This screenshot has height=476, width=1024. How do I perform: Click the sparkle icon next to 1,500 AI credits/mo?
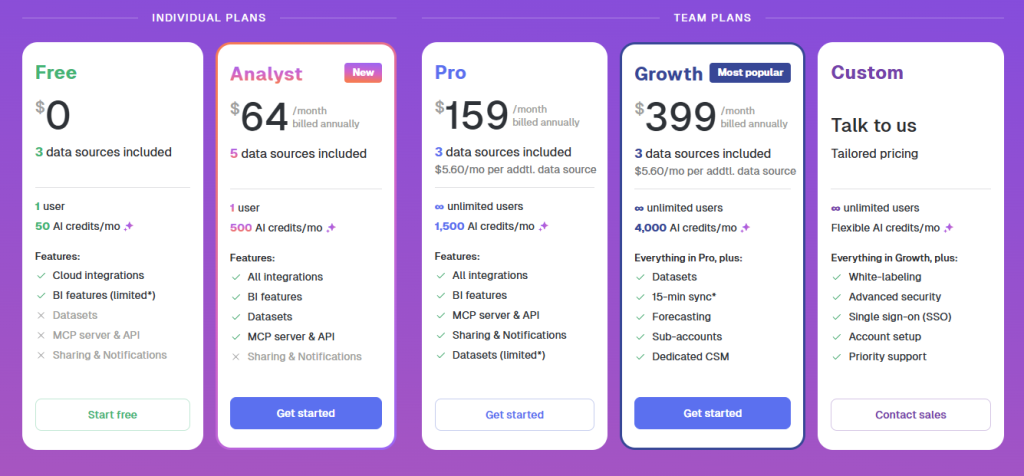coord(543,227)
